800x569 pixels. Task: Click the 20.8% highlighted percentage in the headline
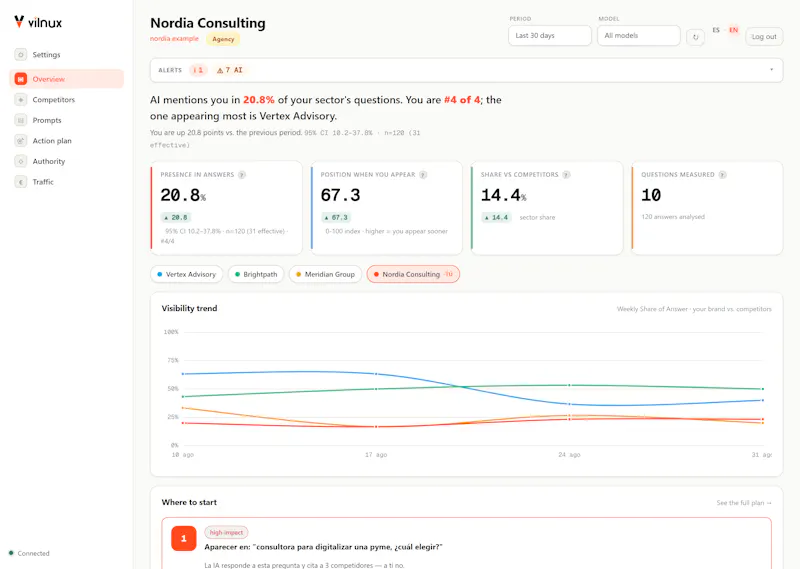(259, 100)
